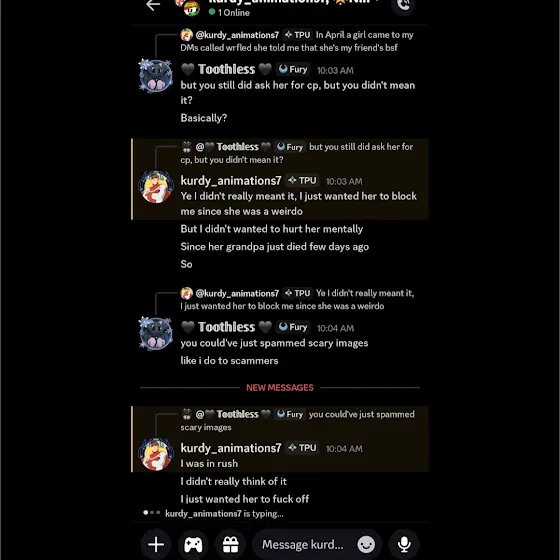The width and height of the screenshot is (560, 560).
Task: Tap the microphone voice message icon
Action: (404, 544)
